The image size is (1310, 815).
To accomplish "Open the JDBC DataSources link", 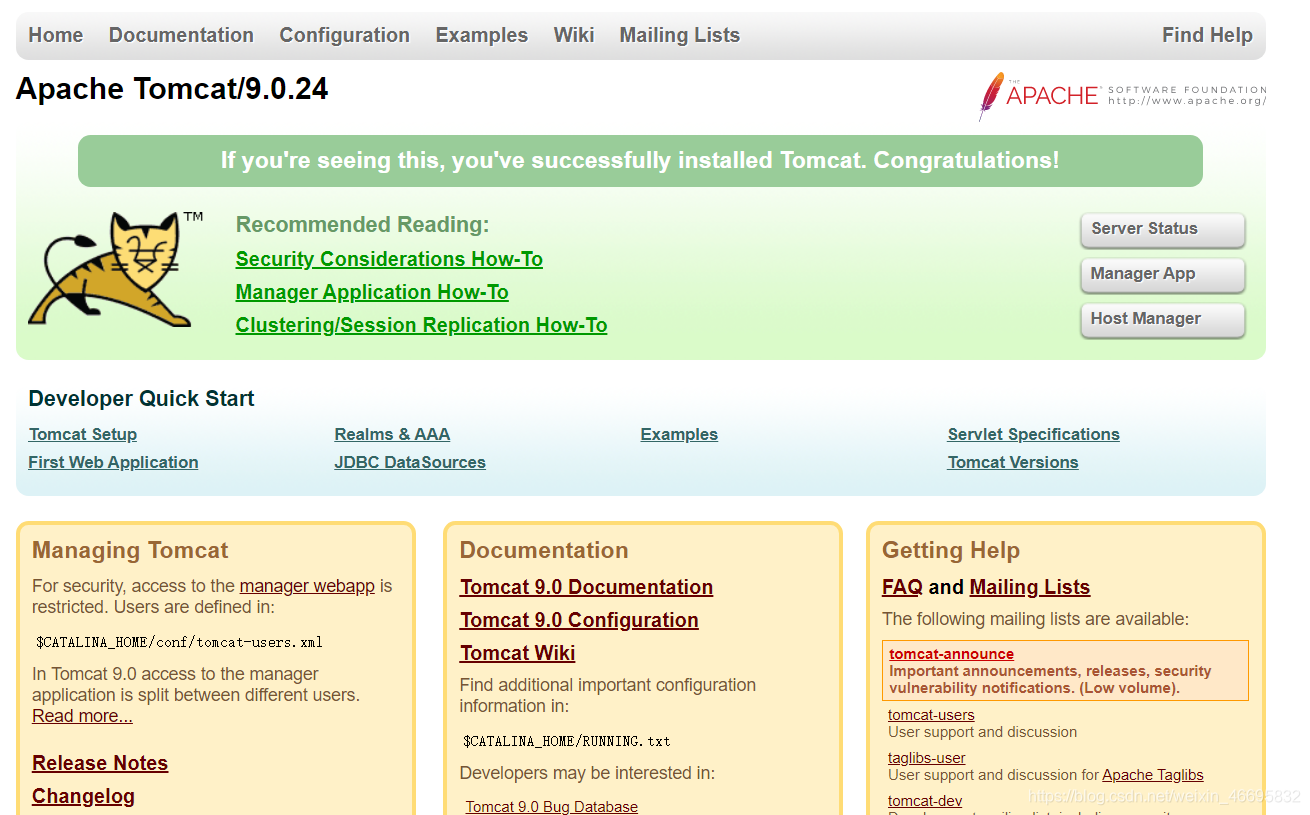I will point(410,462).
